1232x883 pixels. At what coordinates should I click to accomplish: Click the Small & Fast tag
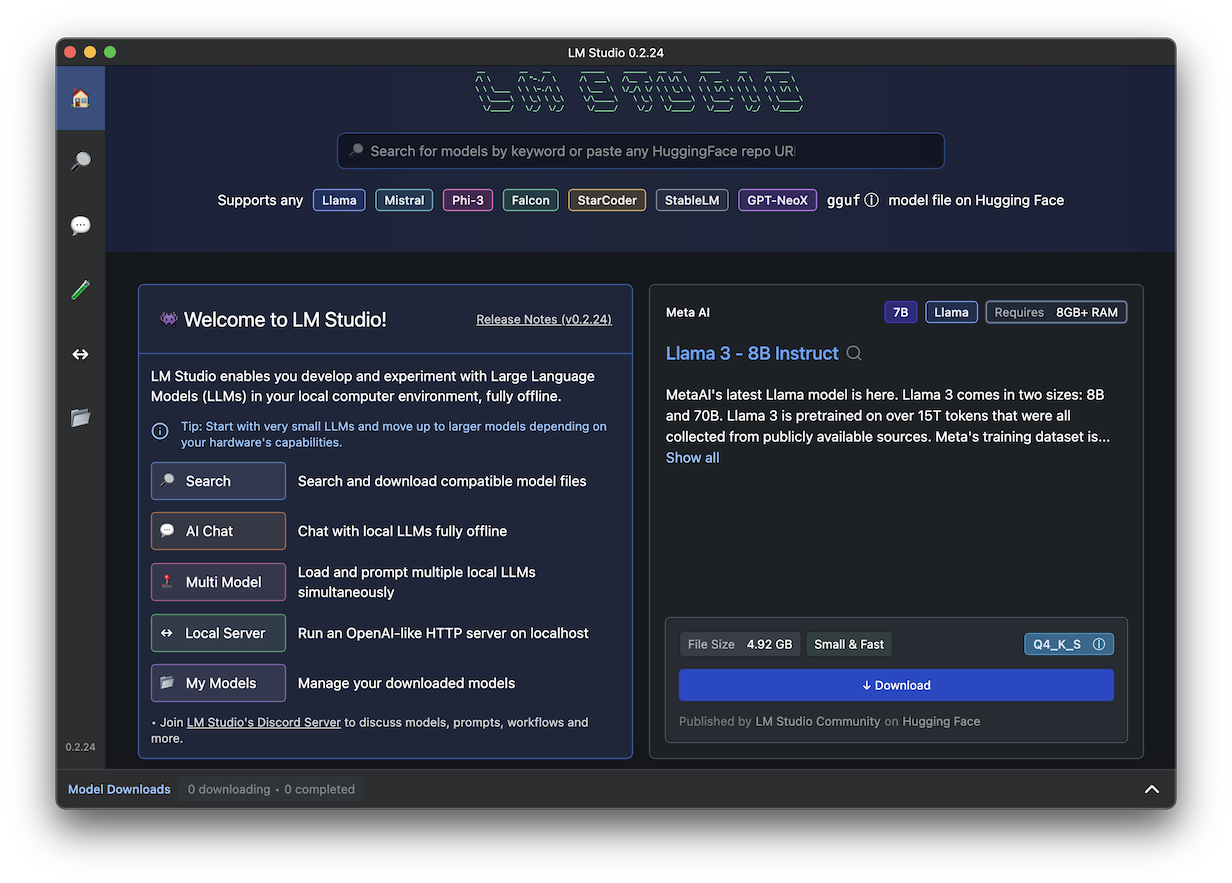849,644
